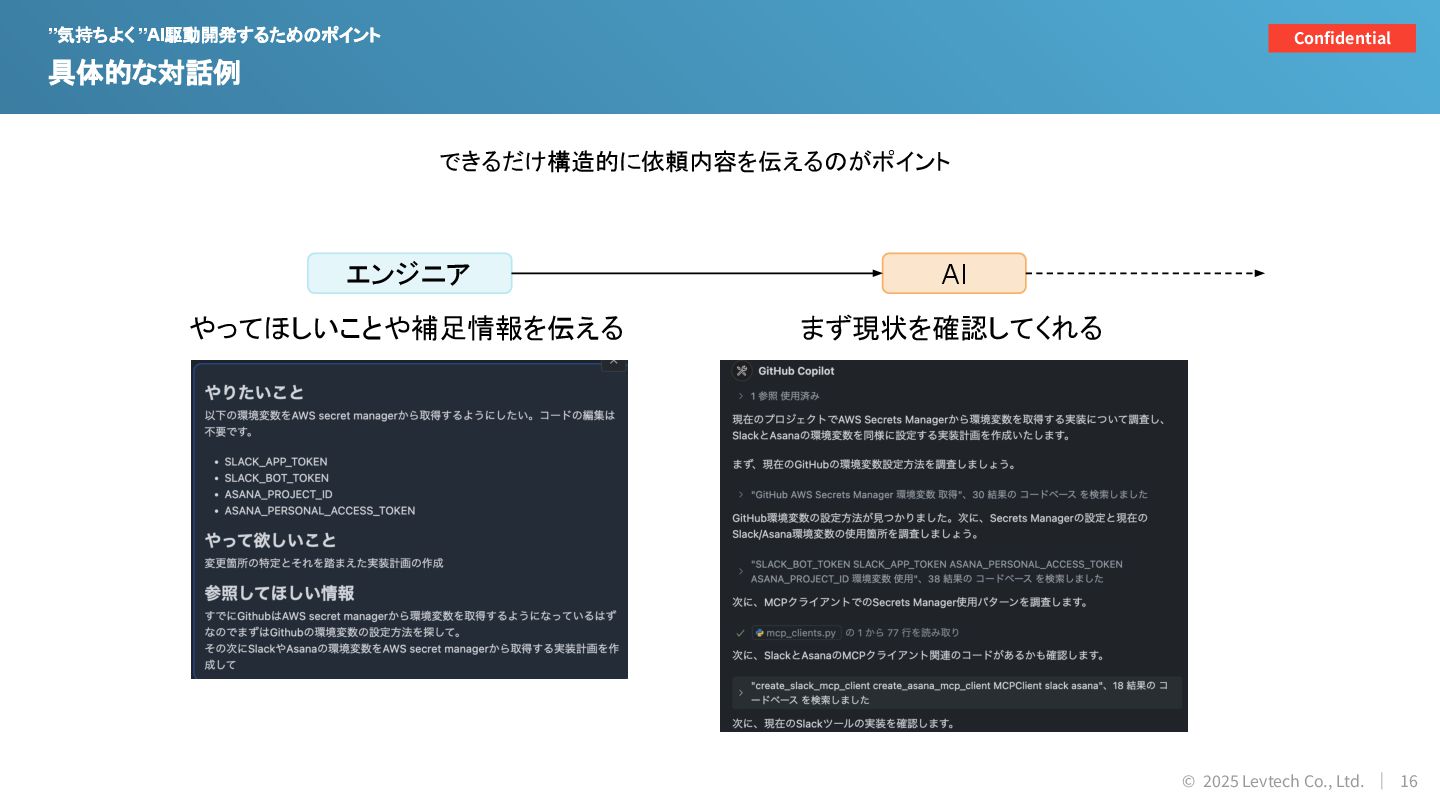Click the subtitle '気持ちよく AI駆動開発するためのポイント'

pyautogui.click(x=214, y=35)
